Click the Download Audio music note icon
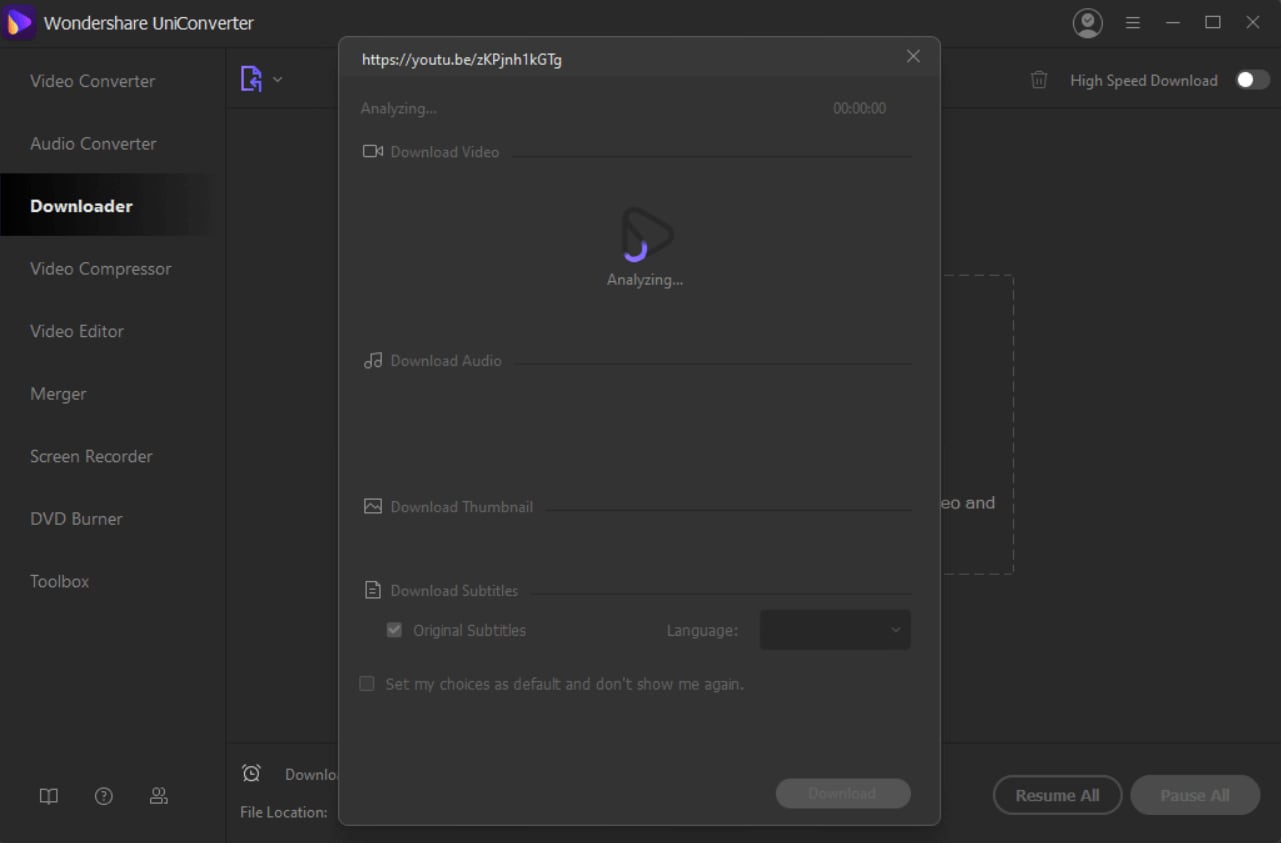This screenshot has width=1281, height=843. [x=373, y=360]
